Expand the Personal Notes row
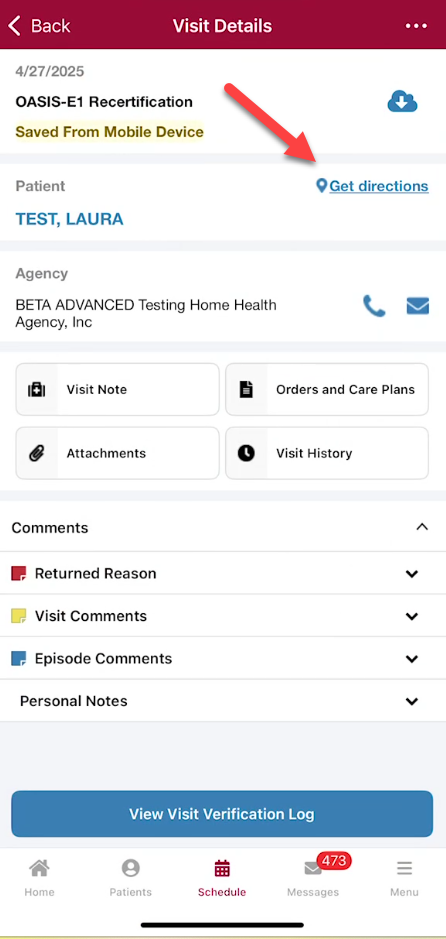This screenshot has width=446, height=939. (223, 701)
